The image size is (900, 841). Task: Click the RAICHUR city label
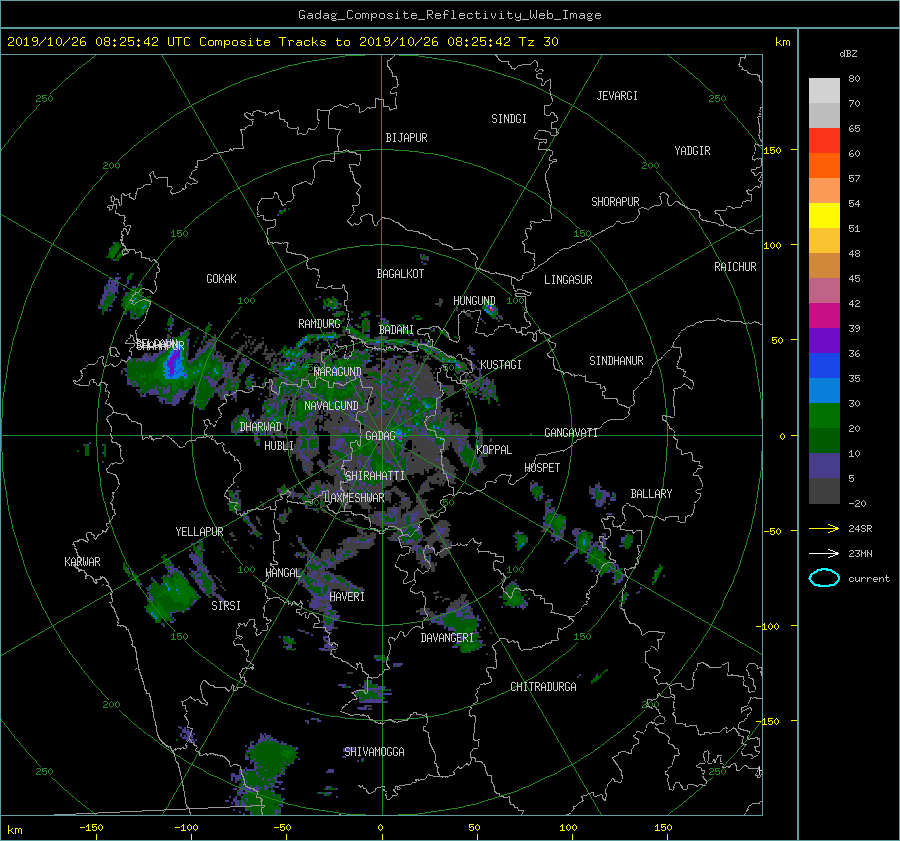tap(735, 267)
